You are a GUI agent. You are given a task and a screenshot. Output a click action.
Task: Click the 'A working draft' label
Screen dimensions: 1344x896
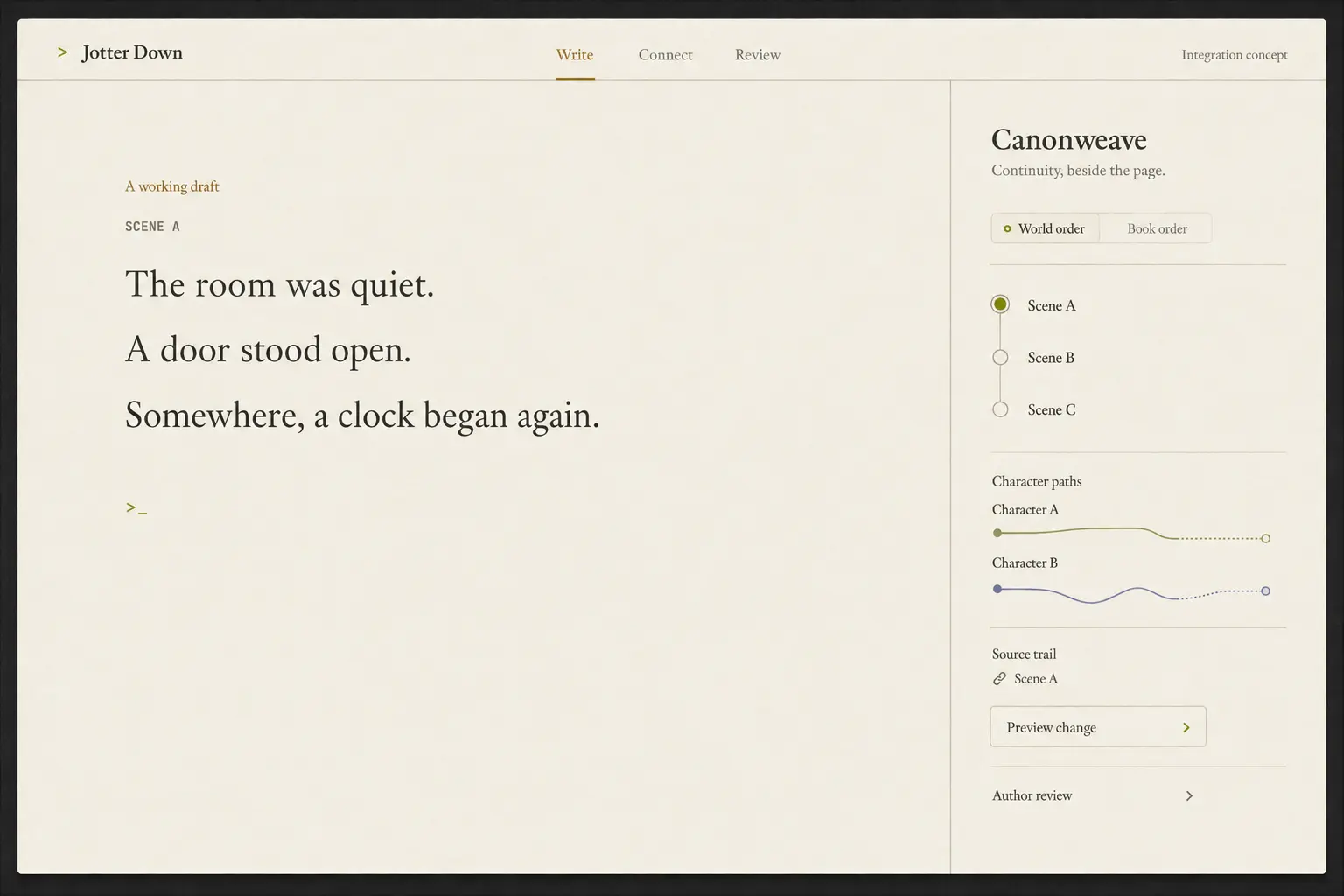172,186
